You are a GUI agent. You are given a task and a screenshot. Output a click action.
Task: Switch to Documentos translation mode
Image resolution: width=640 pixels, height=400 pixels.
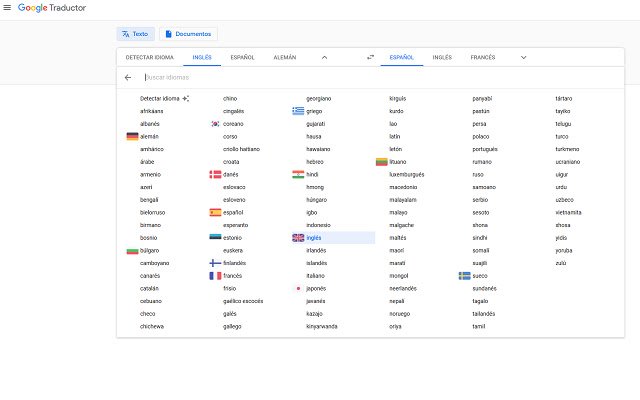pyautogui.click(x=188, y=34)
